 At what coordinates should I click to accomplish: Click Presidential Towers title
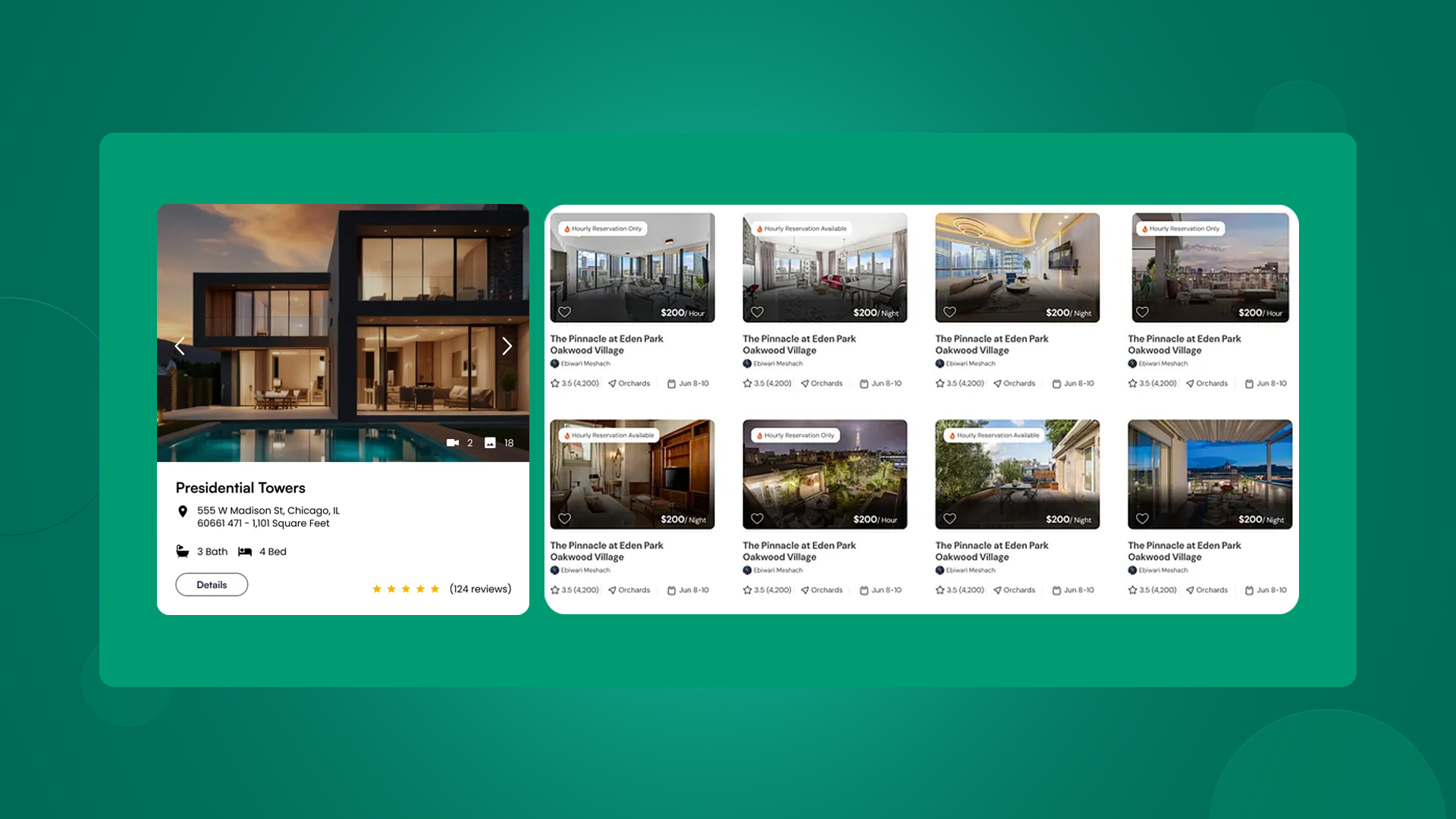tap(240, 488)
